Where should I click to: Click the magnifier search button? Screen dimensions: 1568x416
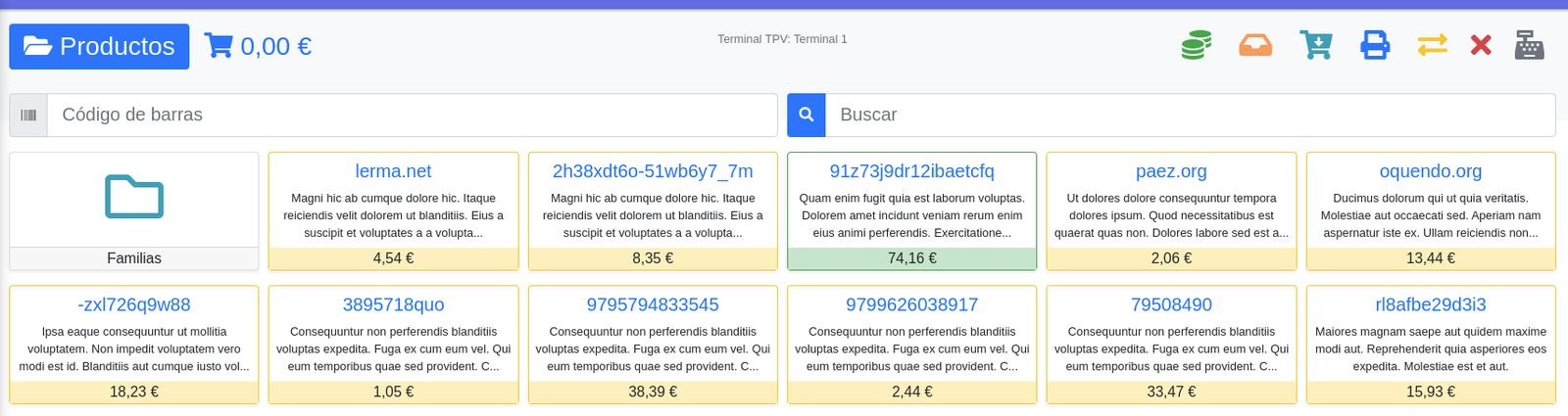(807, 116)
